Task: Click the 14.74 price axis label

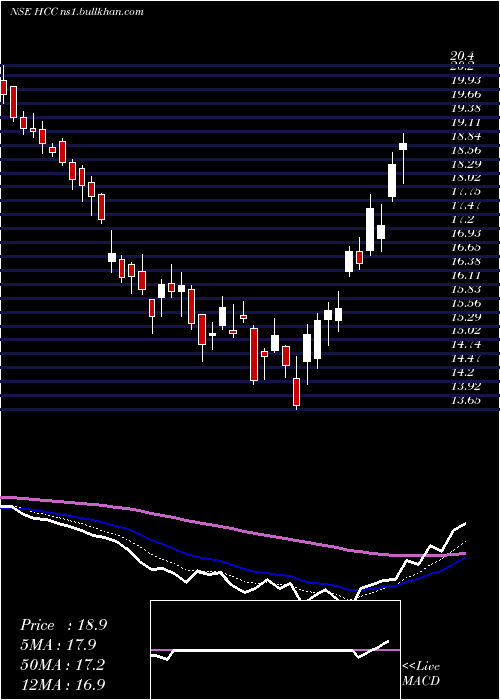Action: click(x=466, y=345)
